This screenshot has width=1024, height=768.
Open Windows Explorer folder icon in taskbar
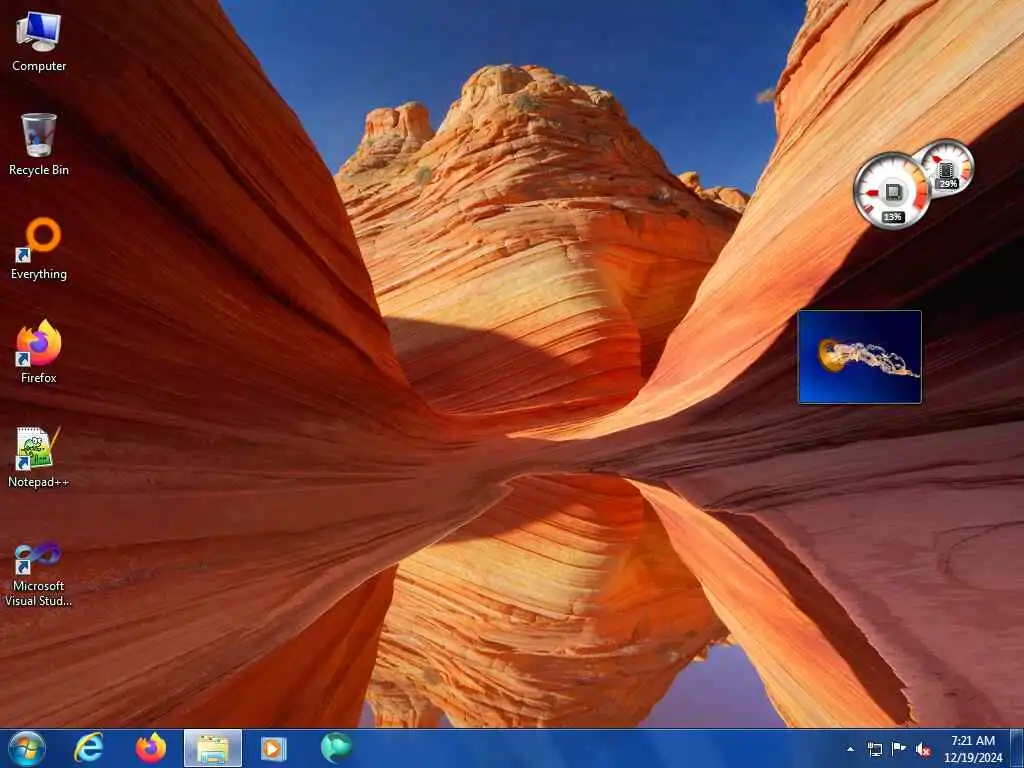coord(213,748)
